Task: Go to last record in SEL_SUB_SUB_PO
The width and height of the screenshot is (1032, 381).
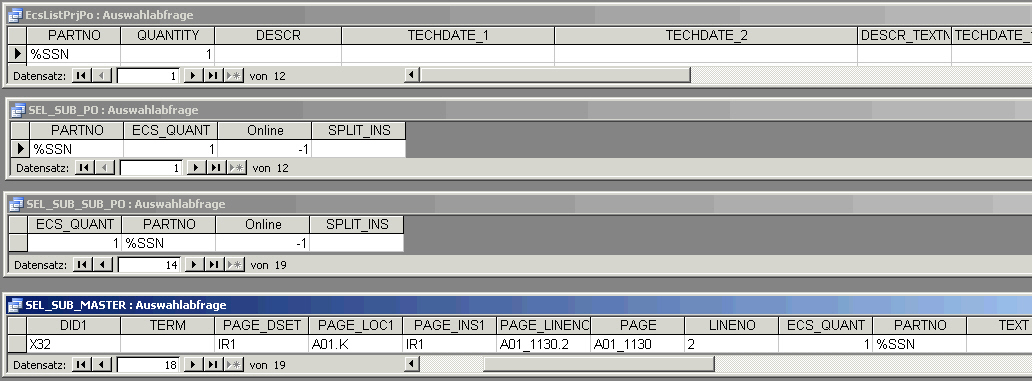Action: (x=214, y=265)
